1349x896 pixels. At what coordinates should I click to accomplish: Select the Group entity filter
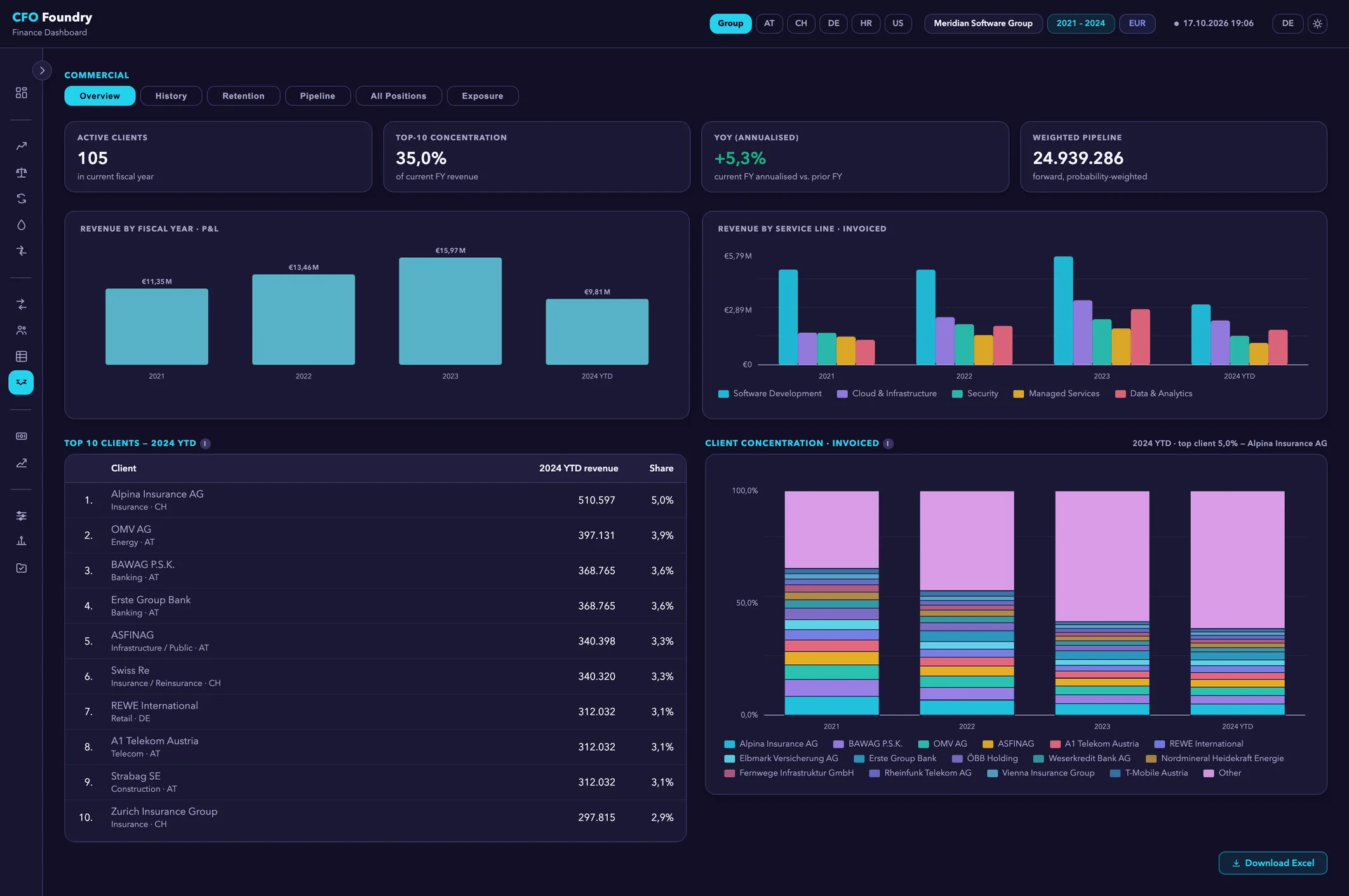(x=730, y=23)
